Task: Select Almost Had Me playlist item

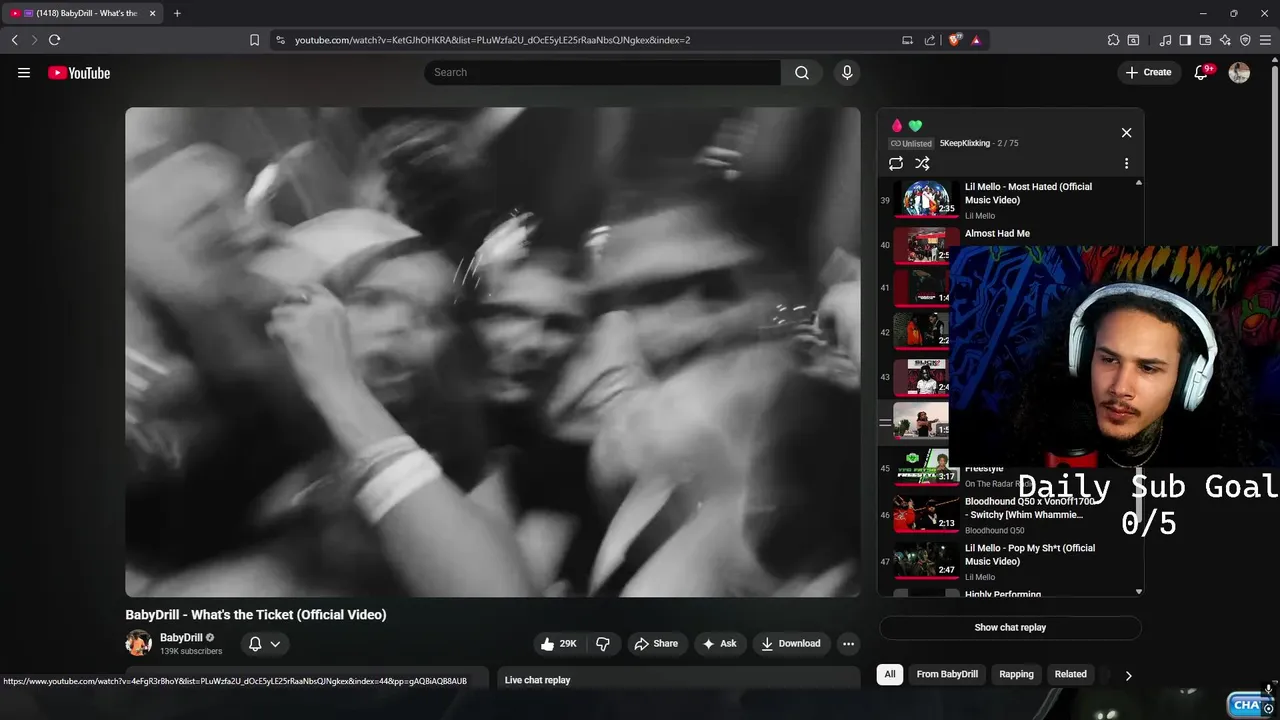Action: point(997,234)
